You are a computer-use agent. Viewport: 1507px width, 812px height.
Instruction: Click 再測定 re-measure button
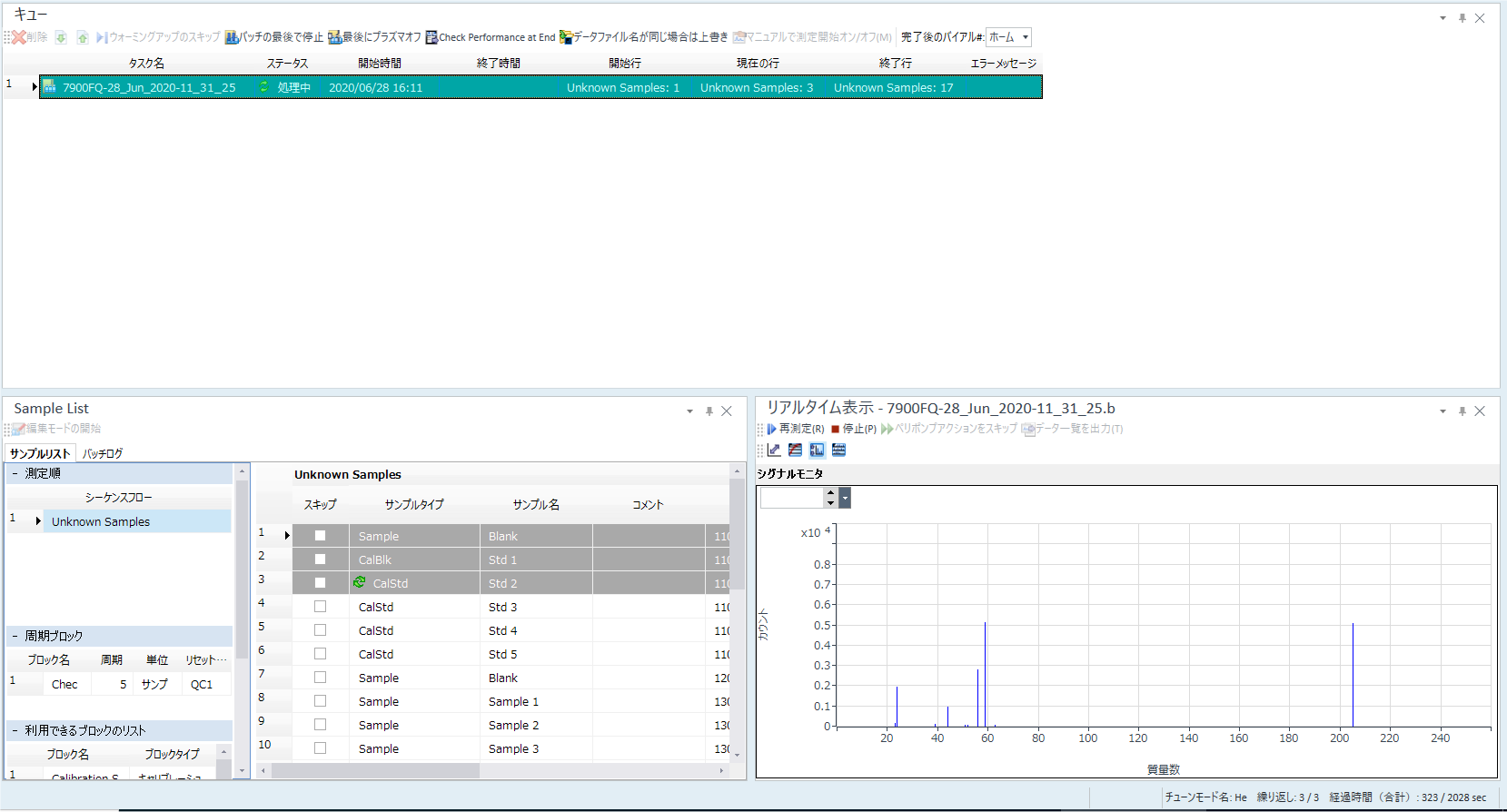(x=796, y=429)
